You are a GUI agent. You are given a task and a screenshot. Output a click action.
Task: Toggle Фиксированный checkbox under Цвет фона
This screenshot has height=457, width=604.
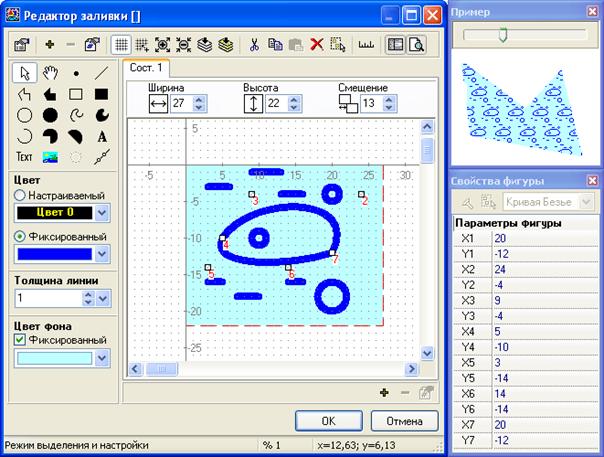(19, 340)
